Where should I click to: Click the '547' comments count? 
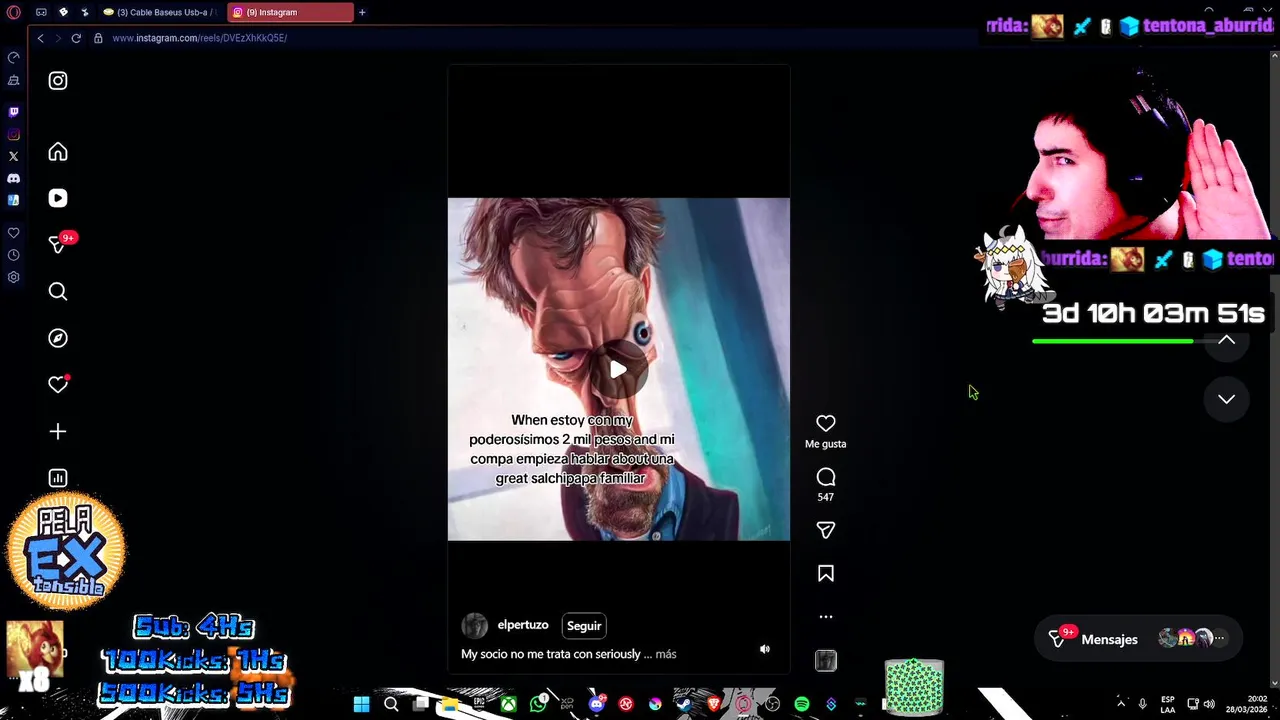(x=826, y=497)
